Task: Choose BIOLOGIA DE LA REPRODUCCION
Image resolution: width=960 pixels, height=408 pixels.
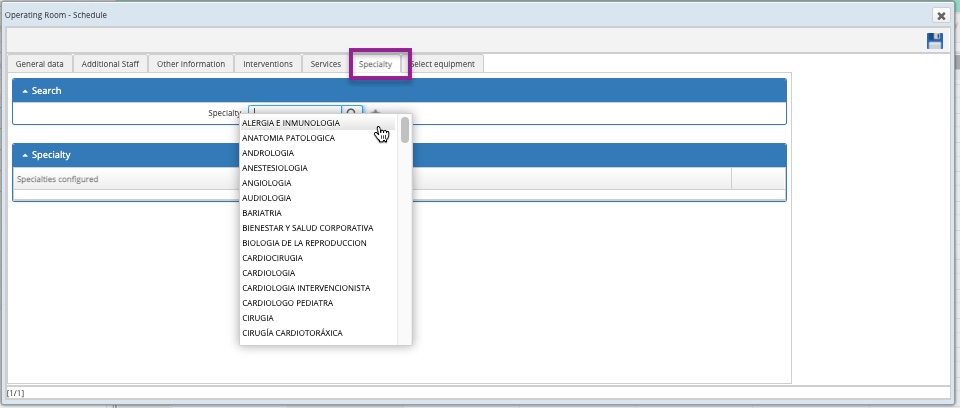Action: click(318, 243)
